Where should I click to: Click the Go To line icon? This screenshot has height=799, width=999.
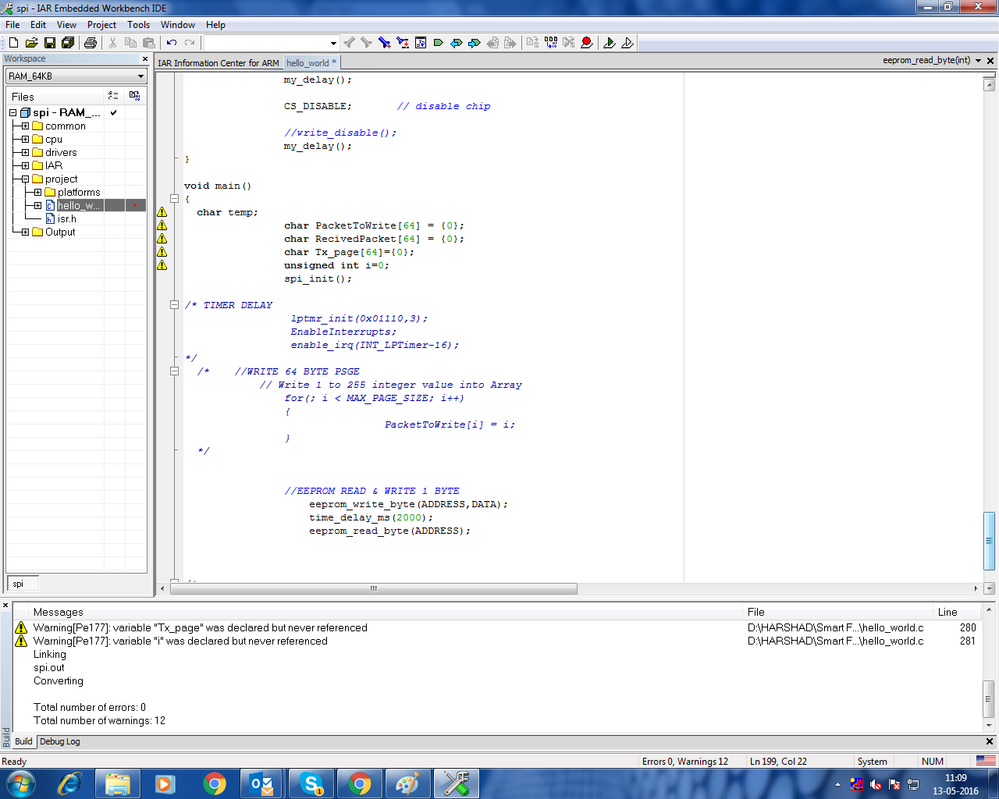420,43
